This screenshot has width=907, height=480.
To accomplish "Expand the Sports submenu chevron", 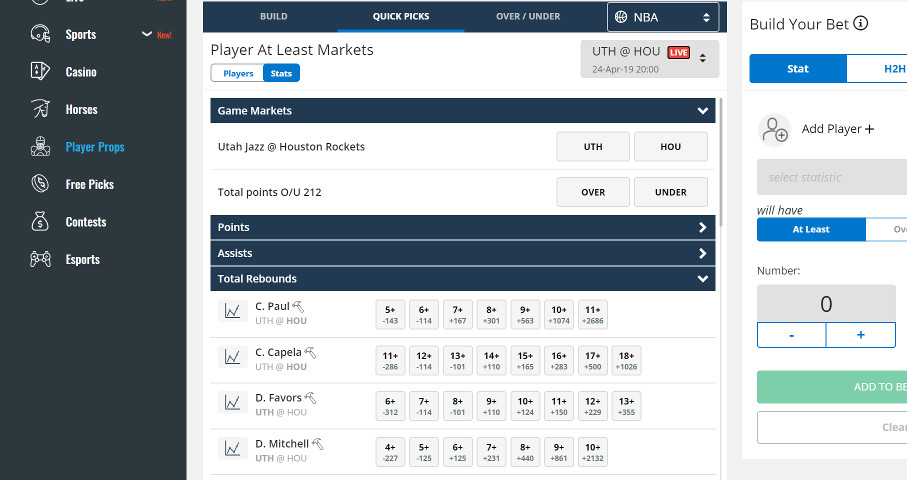I will (147, 34).
